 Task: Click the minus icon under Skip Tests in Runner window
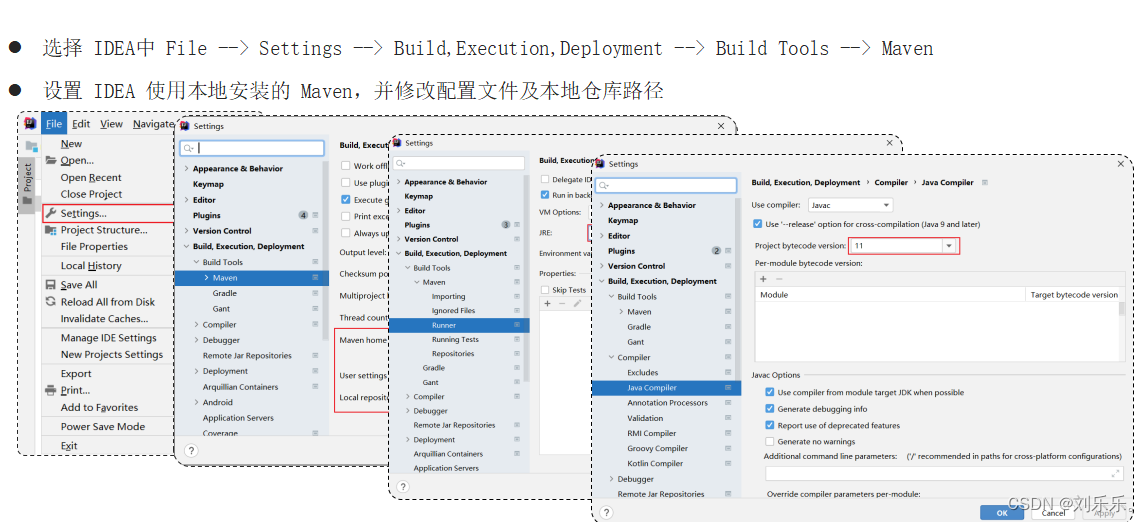562,303
